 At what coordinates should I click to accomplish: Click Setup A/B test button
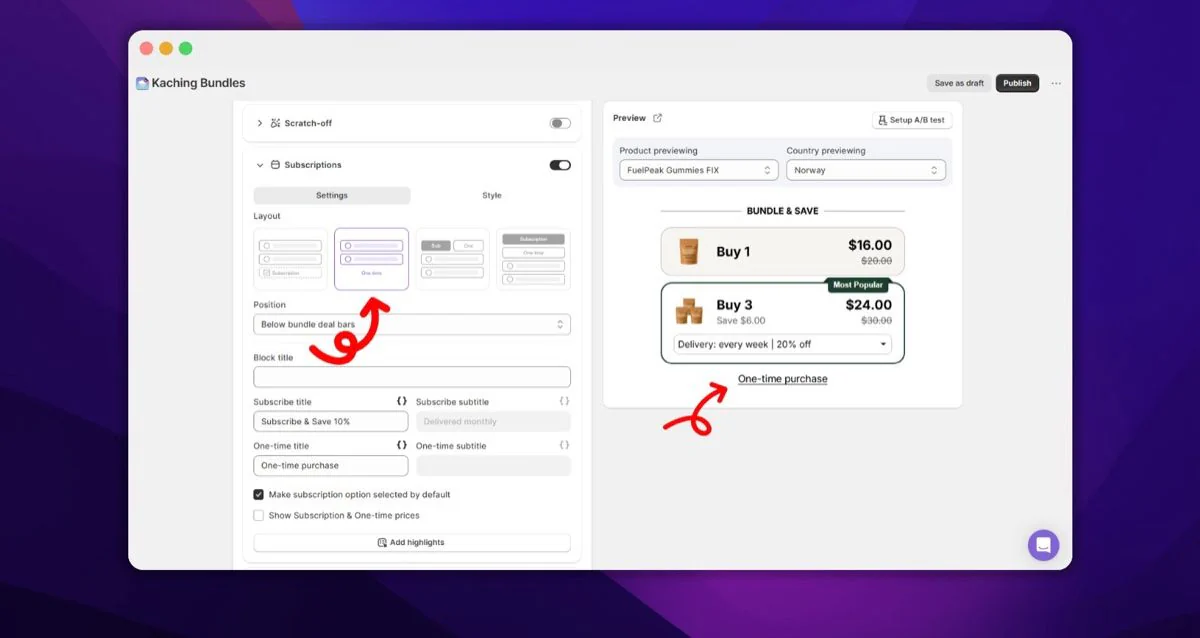(x=912, y=120)
